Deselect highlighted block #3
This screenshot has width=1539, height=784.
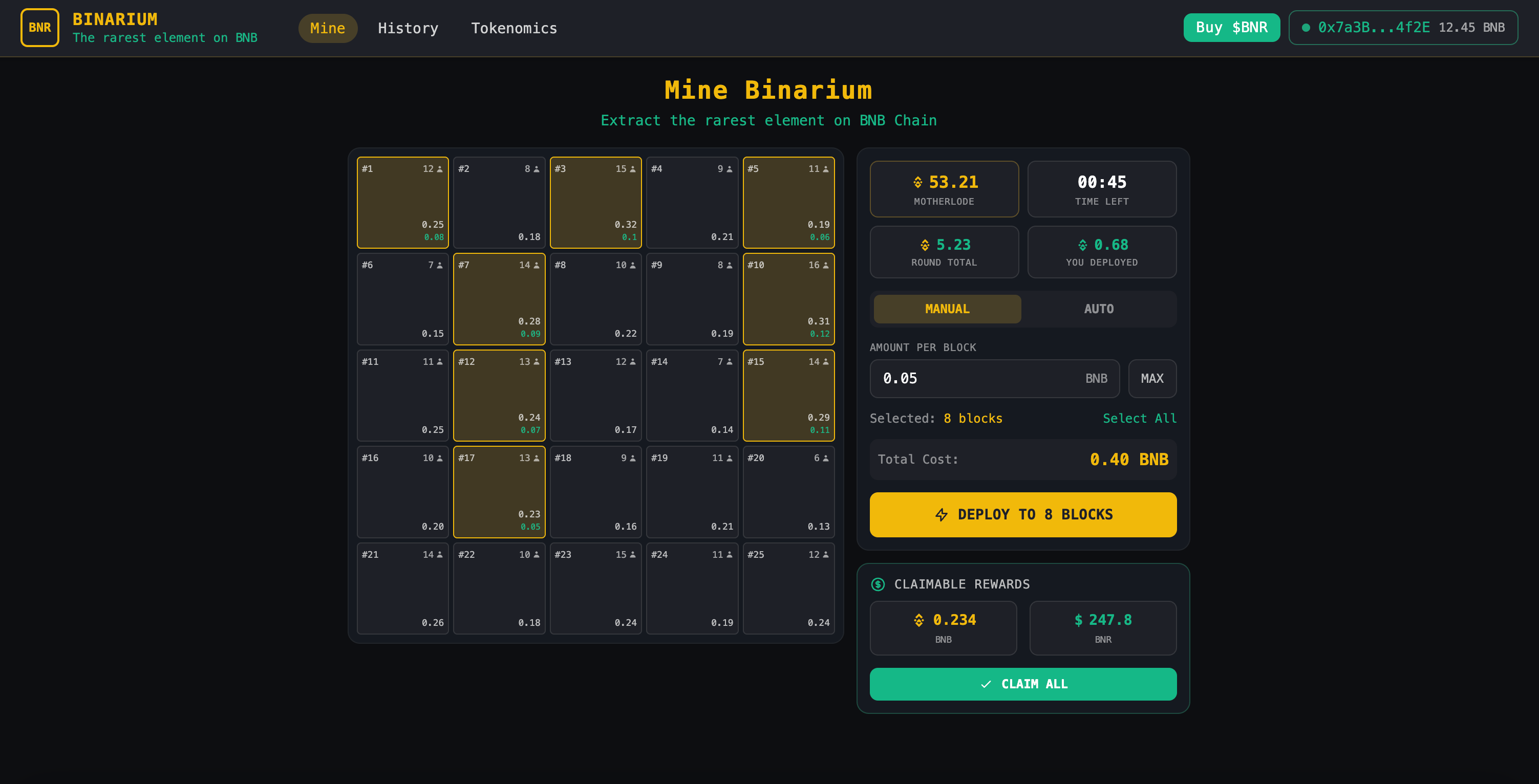point(595,203)
